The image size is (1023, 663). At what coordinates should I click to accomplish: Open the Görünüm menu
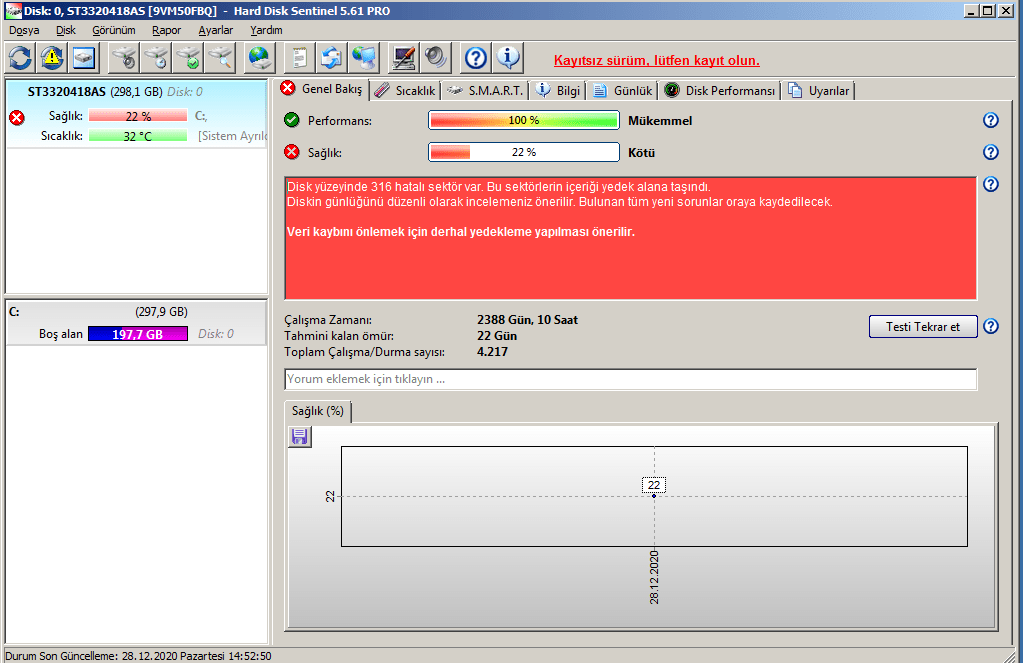coord(114,30)
